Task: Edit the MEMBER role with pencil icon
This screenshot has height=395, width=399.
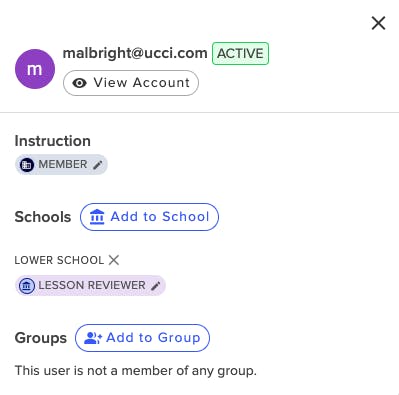Action: point(98,165)
